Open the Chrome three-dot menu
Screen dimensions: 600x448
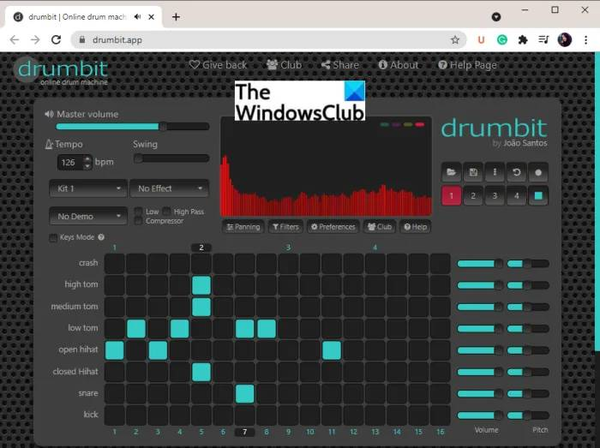point(586,40)
